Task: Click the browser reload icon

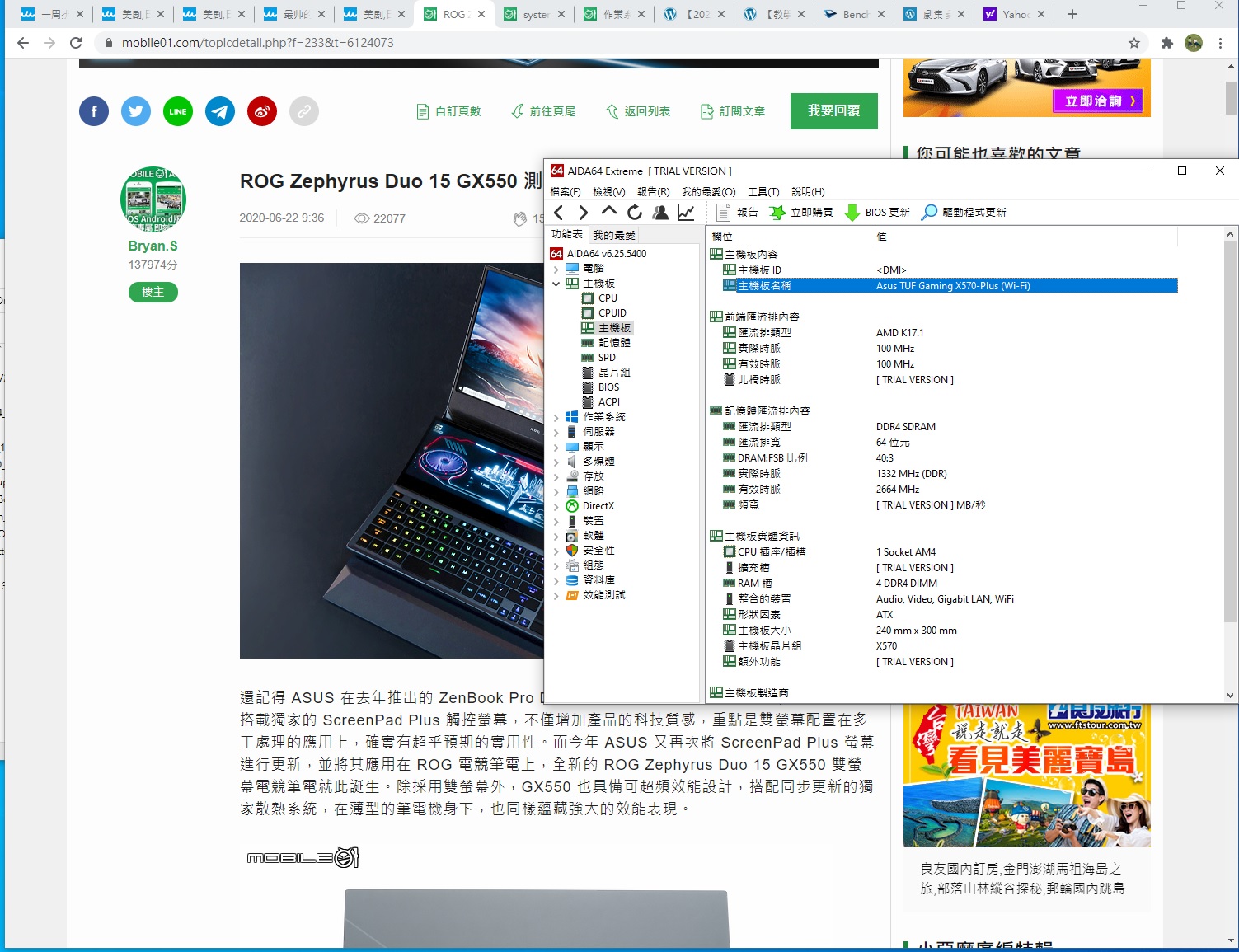Action: point(76,43)
